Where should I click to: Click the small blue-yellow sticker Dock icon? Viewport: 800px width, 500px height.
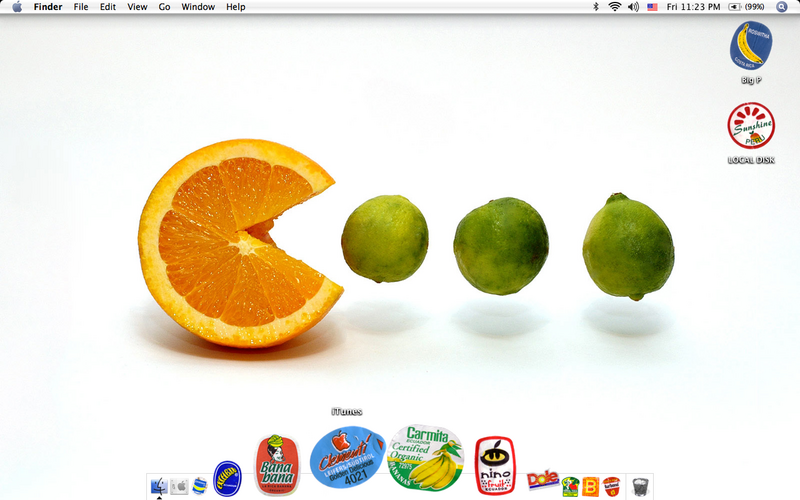pos(199,486)
